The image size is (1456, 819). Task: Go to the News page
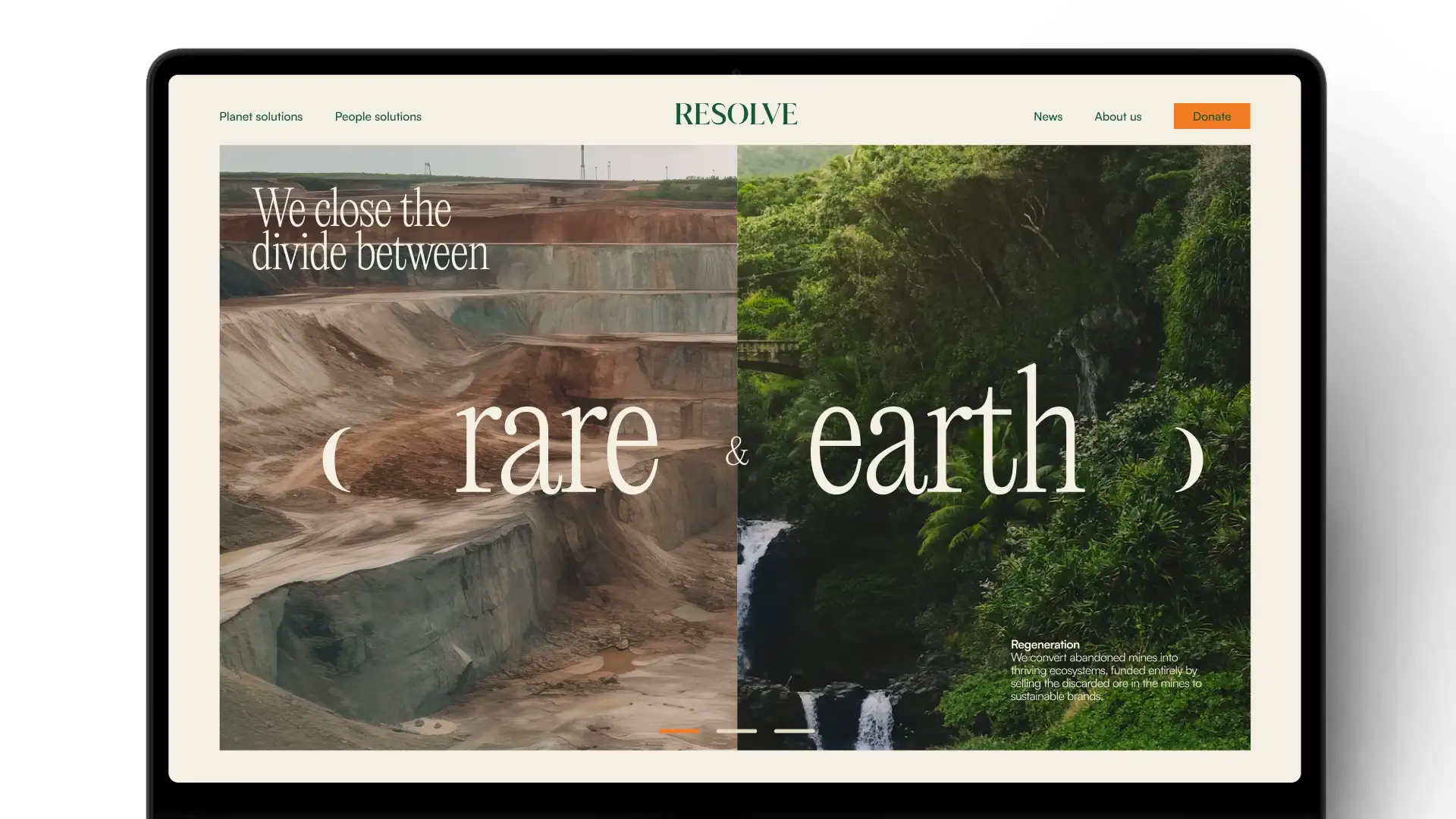1047,116
